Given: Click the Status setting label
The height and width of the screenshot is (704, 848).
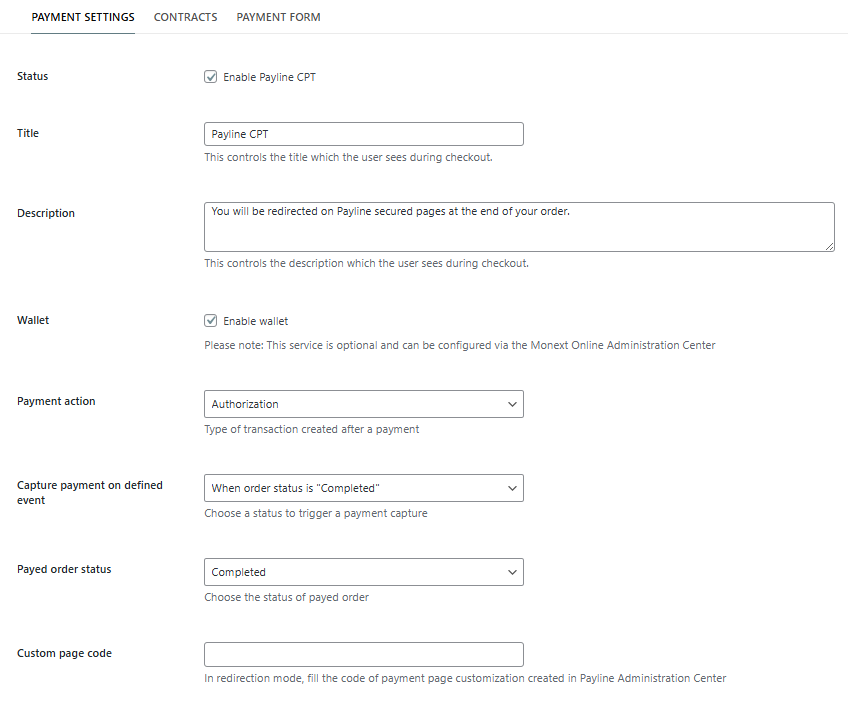Looking at the screenshot, I should (x=33, y=76).
